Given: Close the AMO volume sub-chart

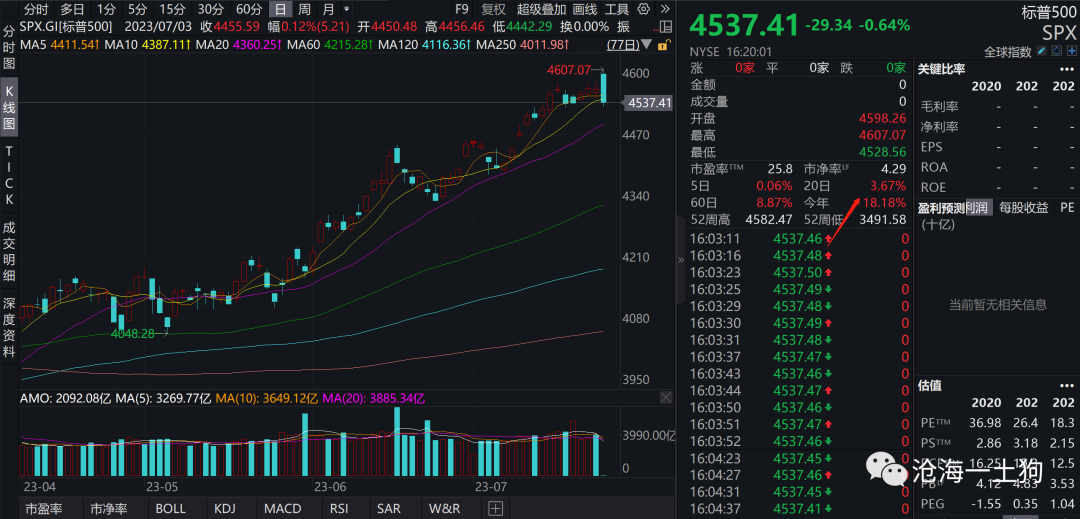Looking at the screenshot, I should pyautogui.click(x=666, y=398).
